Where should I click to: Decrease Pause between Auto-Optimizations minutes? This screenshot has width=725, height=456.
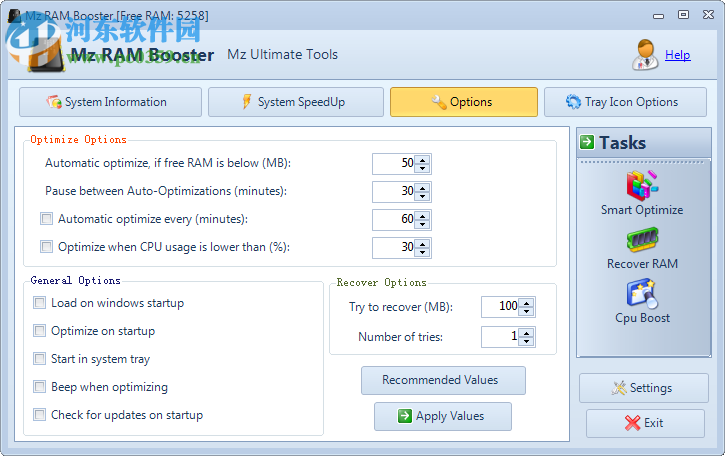click(422, 196)
